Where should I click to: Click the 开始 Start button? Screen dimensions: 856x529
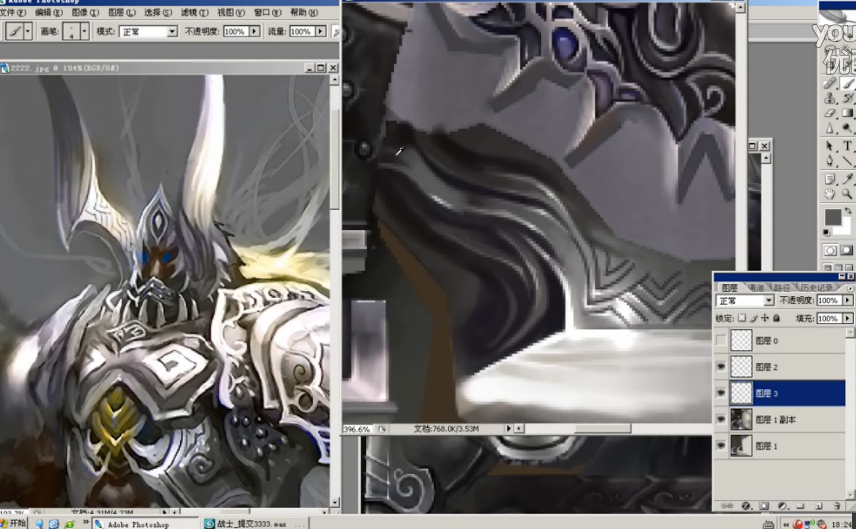pos(13,523)
